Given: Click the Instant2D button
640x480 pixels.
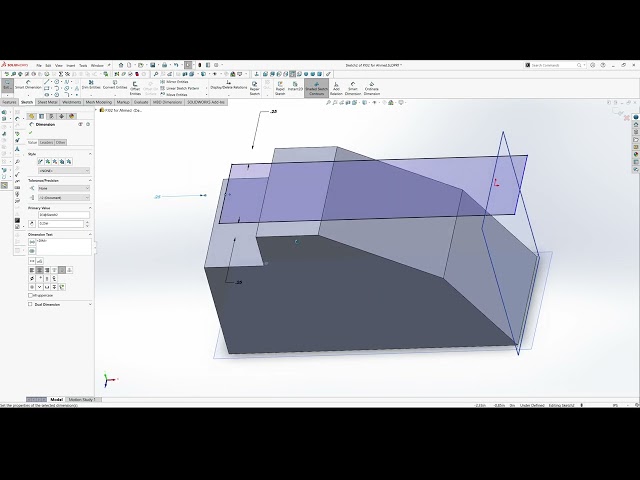Looking at the screenshot, I should click(x=295, y=86).
